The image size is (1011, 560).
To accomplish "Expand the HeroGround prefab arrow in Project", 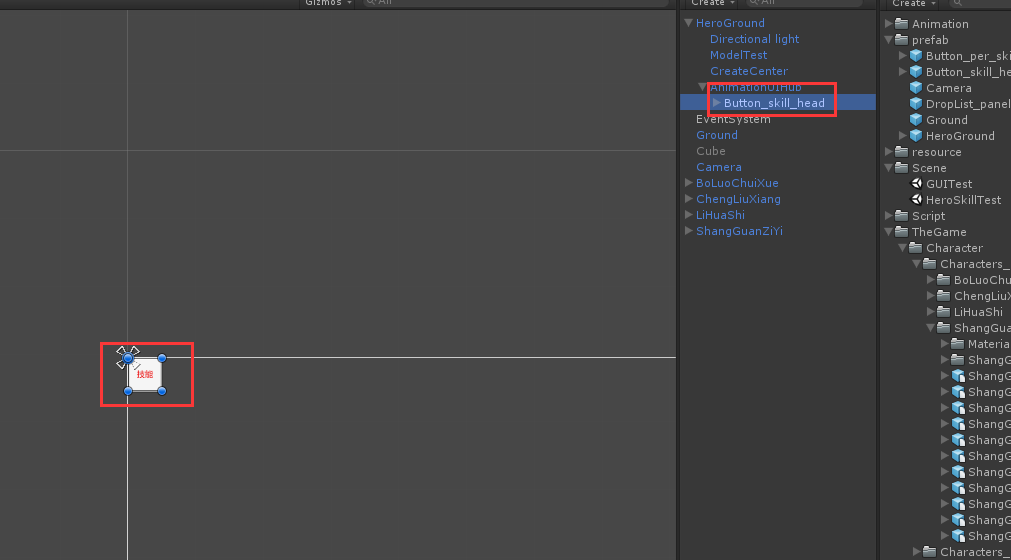I will point(903,136).
